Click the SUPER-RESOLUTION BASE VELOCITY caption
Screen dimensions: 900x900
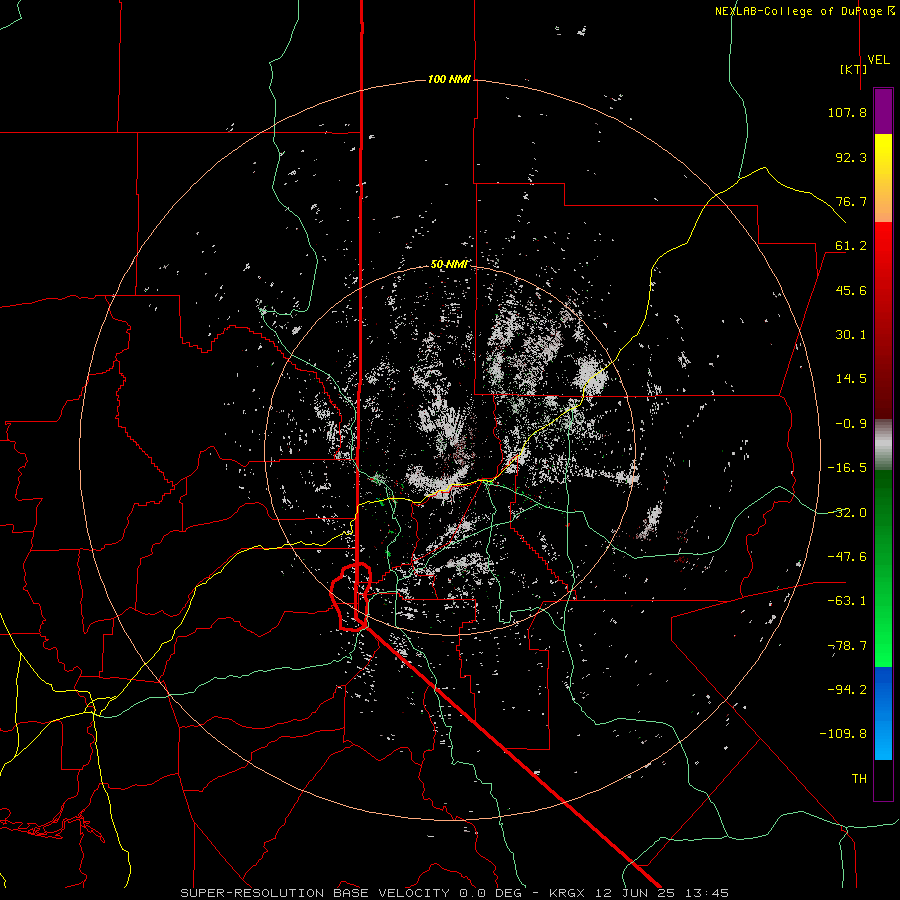tap(315, 893)
